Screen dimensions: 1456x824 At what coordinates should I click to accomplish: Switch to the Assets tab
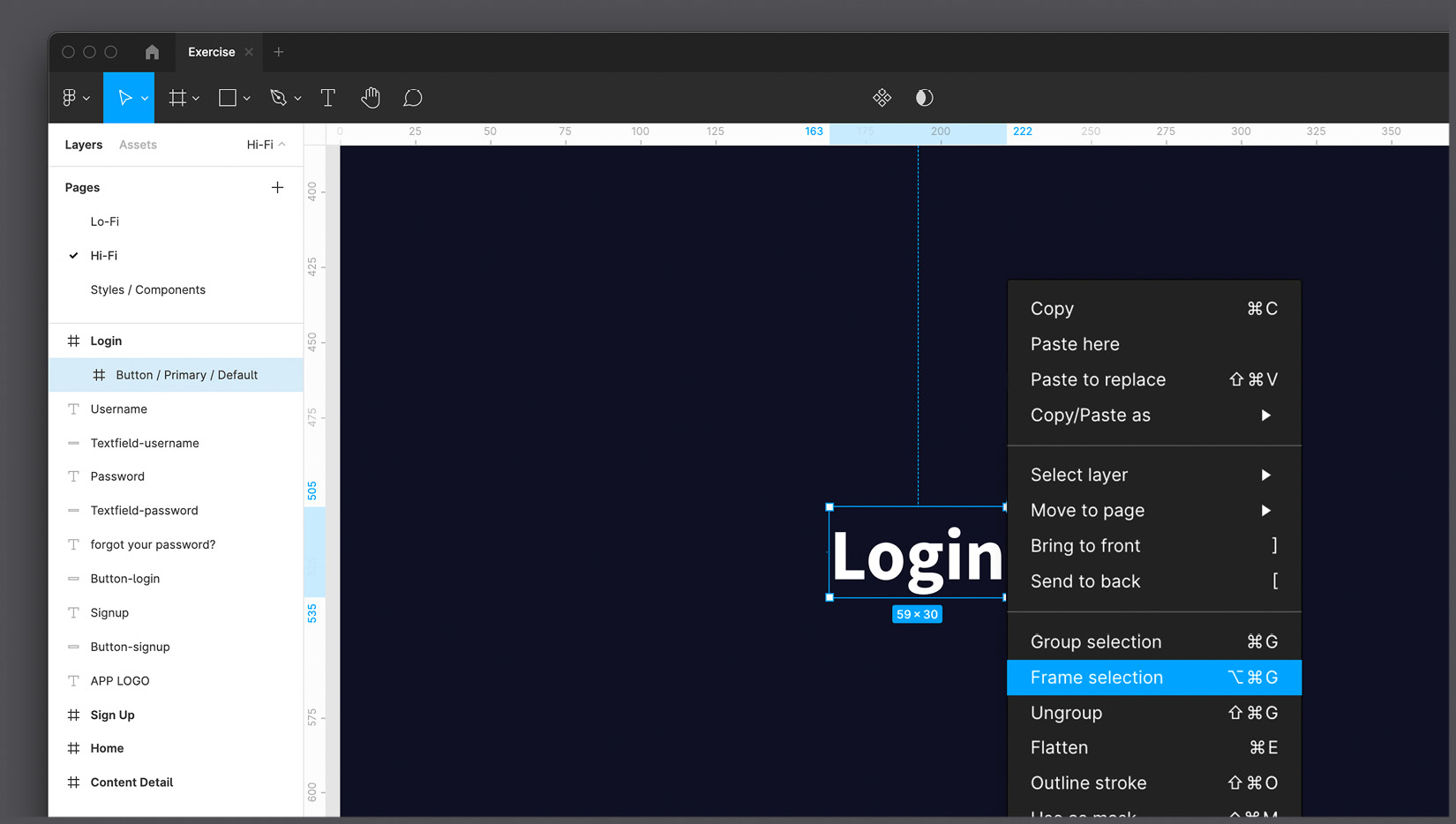(x=138, y=145)
